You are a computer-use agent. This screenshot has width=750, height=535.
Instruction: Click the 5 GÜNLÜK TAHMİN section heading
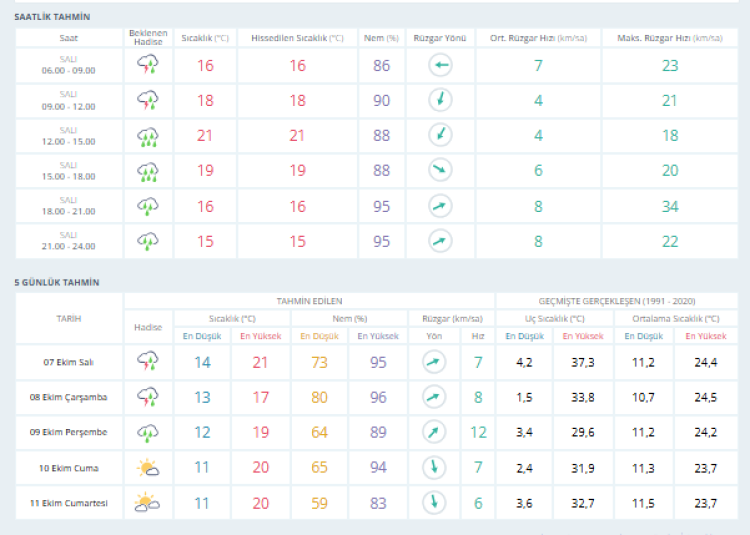[56, 283]
